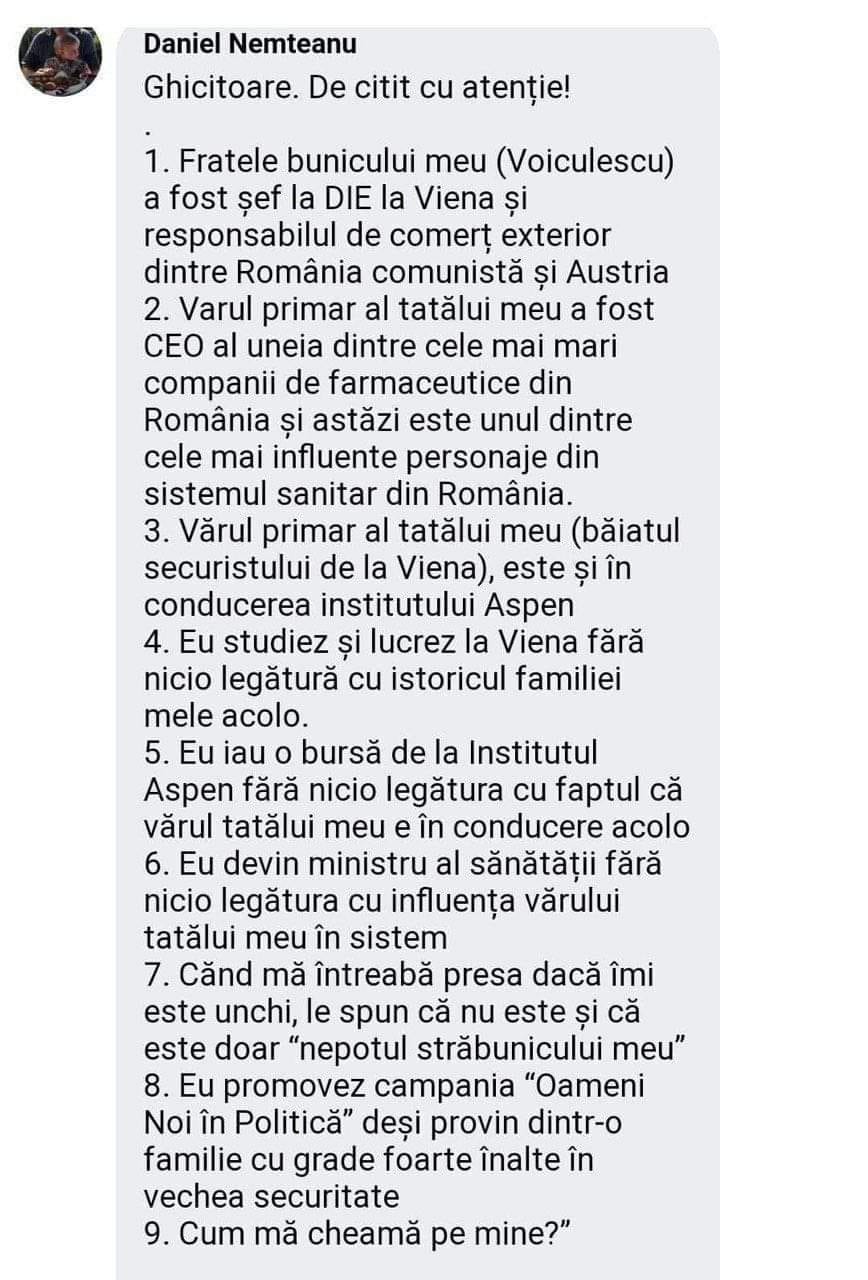Viewport: 868px width, 1280px height.
Task: Click the line "mele acolo."
Action: point(227,714)
